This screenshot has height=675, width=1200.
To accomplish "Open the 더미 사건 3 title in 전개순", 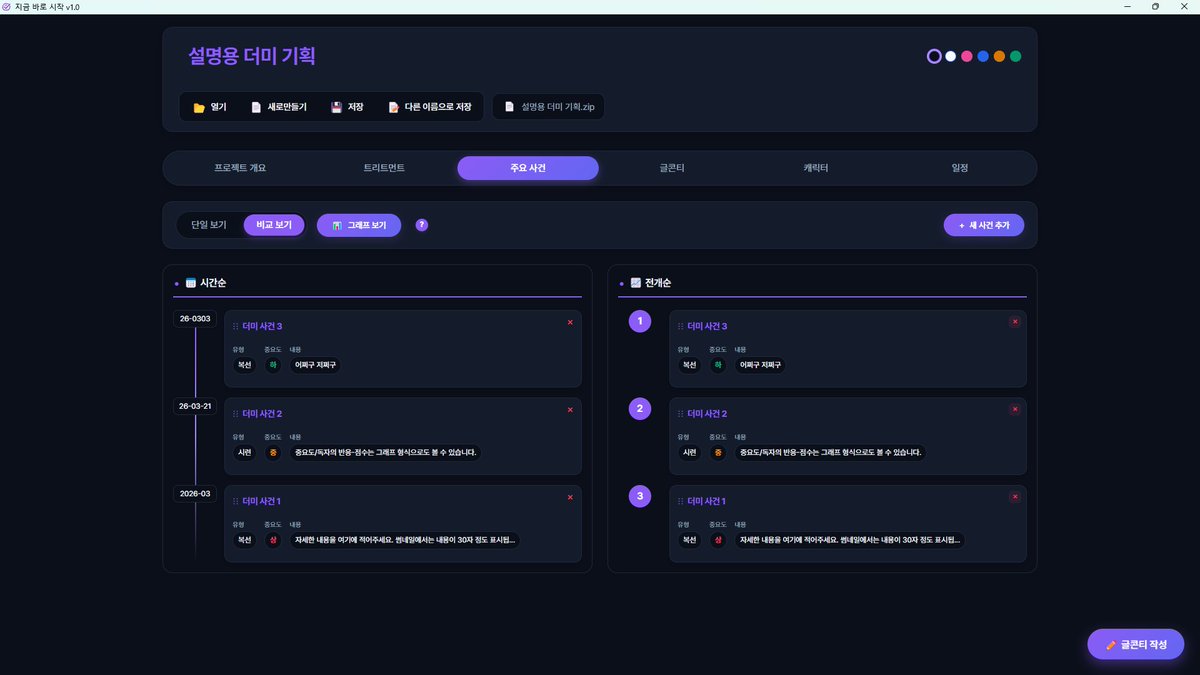I will [x=707, y=327].
